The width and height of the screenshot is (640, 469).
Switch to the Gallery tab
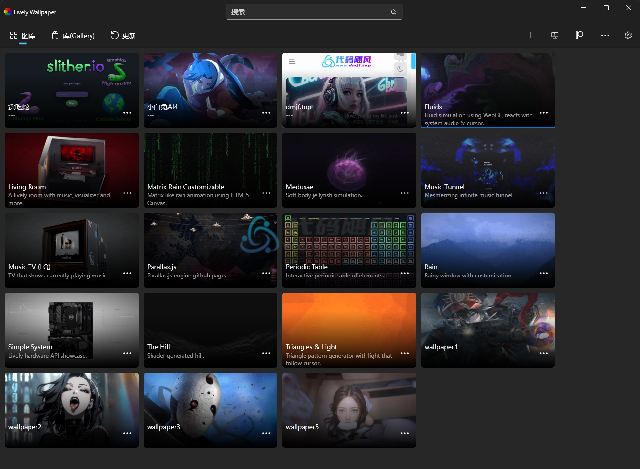[73, 36]
